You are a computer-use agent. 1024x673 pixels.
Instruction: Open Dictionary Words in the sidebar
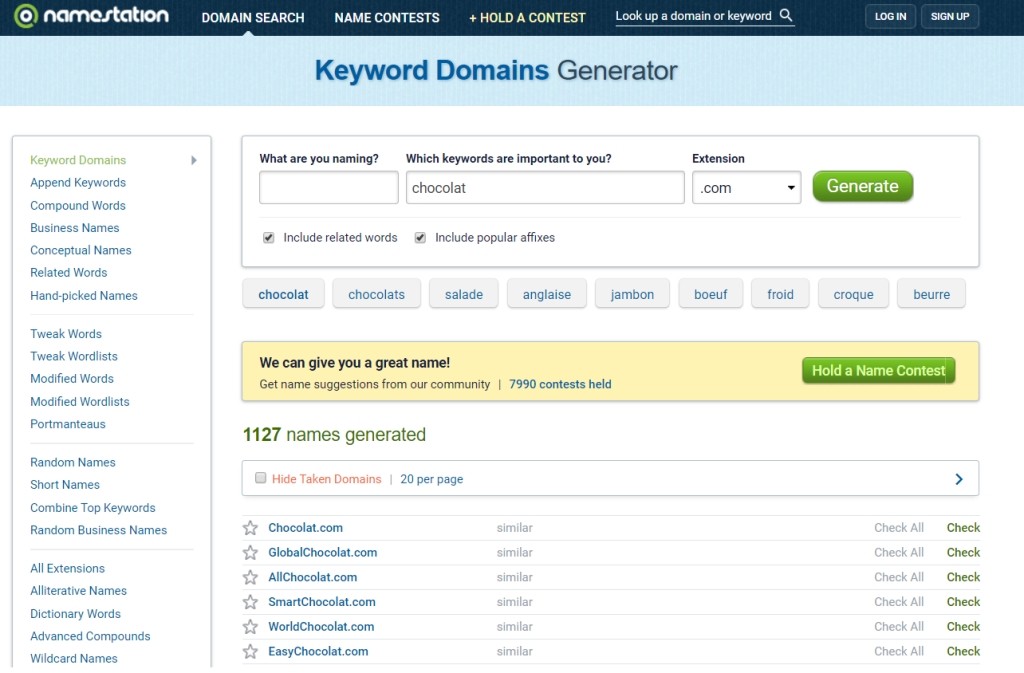tap(75, 614)
